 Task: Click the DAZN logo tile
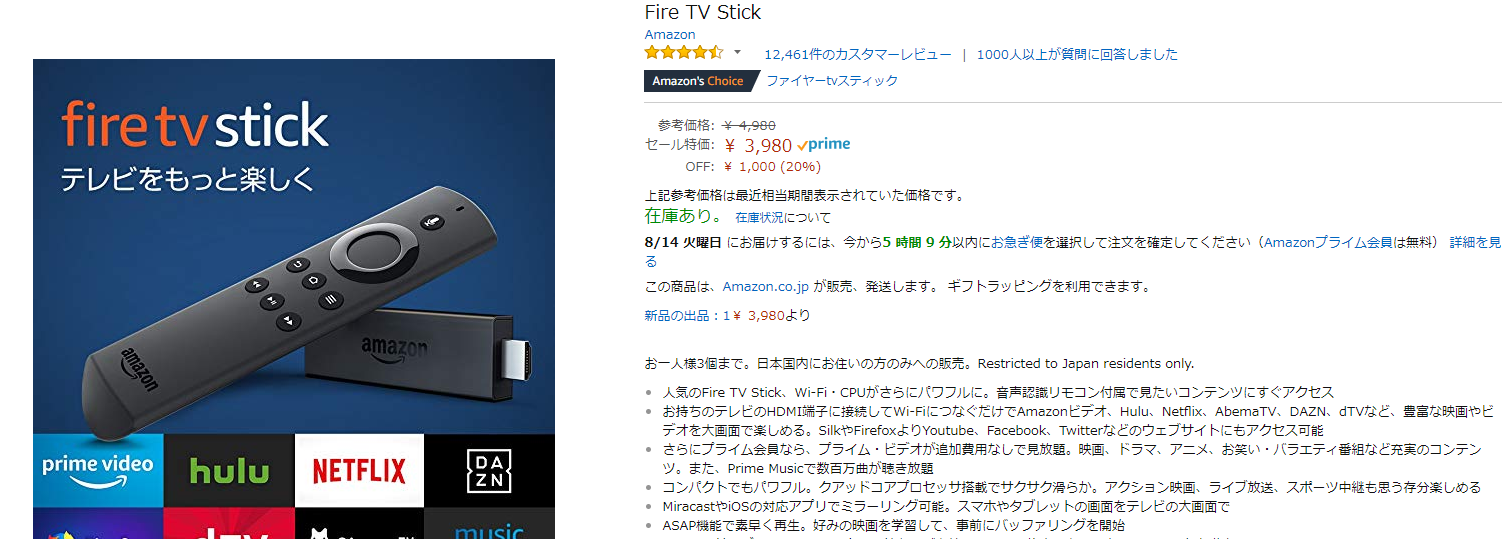[x=490, y=470]
